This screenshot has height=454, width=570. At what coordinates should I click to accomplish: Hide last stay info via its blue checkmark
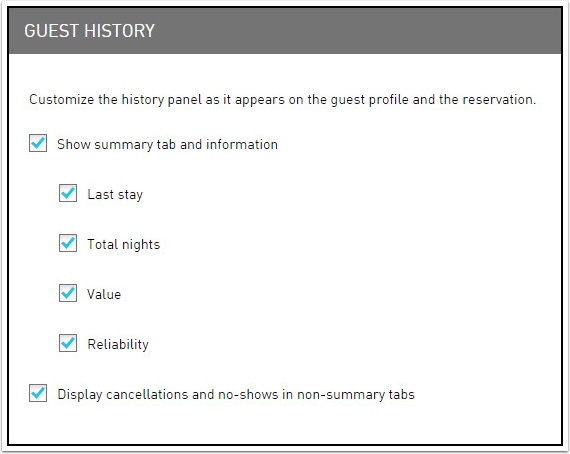68,193
